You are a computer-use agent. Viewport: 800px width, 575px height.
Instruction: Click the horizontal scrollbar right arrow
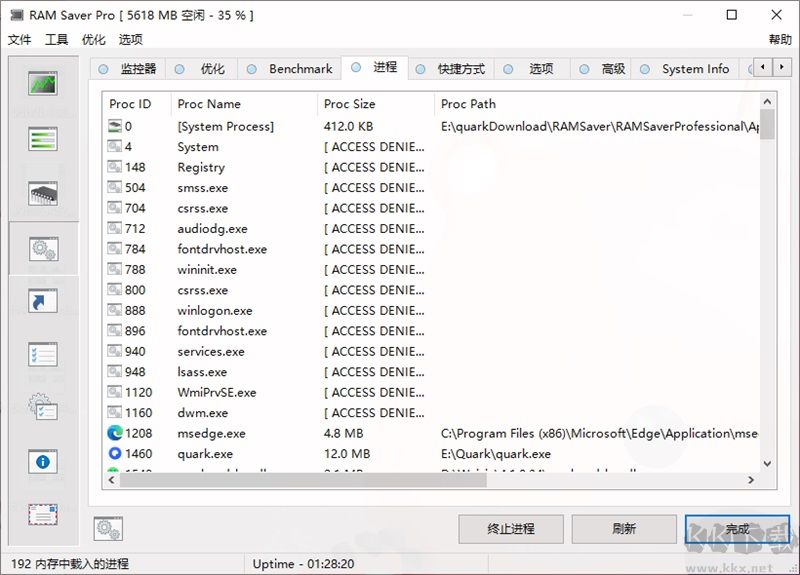coord(751,480)
